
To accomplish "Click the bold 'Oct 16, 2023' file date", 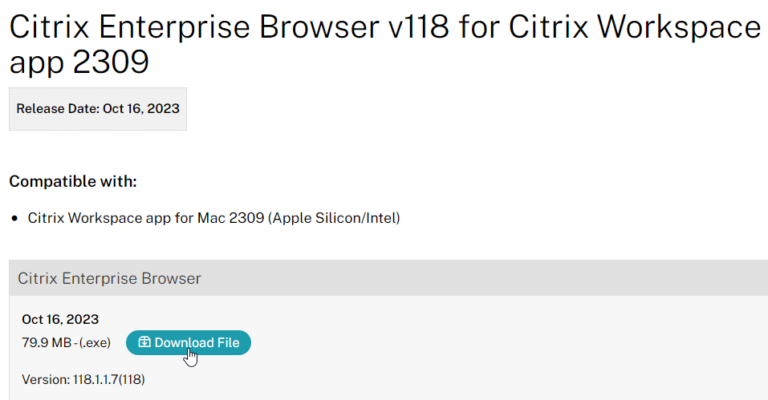I will pos(60,319).
